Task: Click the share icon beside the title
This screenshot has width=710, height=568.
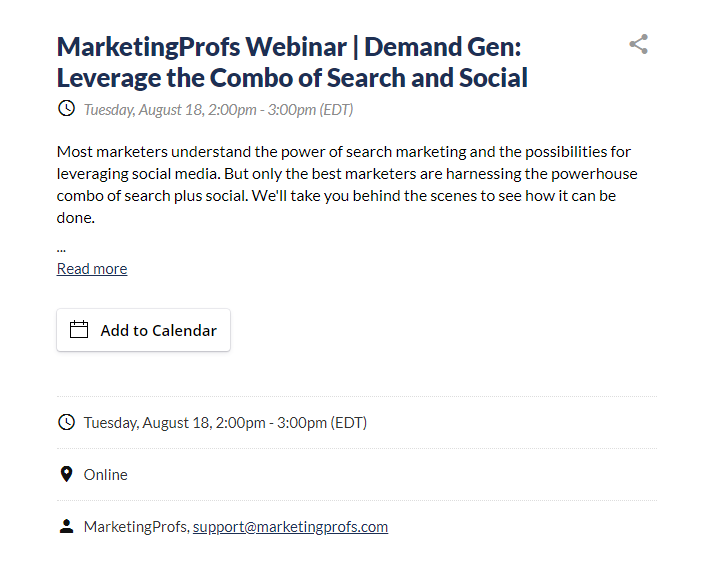Action: (638, 44)
